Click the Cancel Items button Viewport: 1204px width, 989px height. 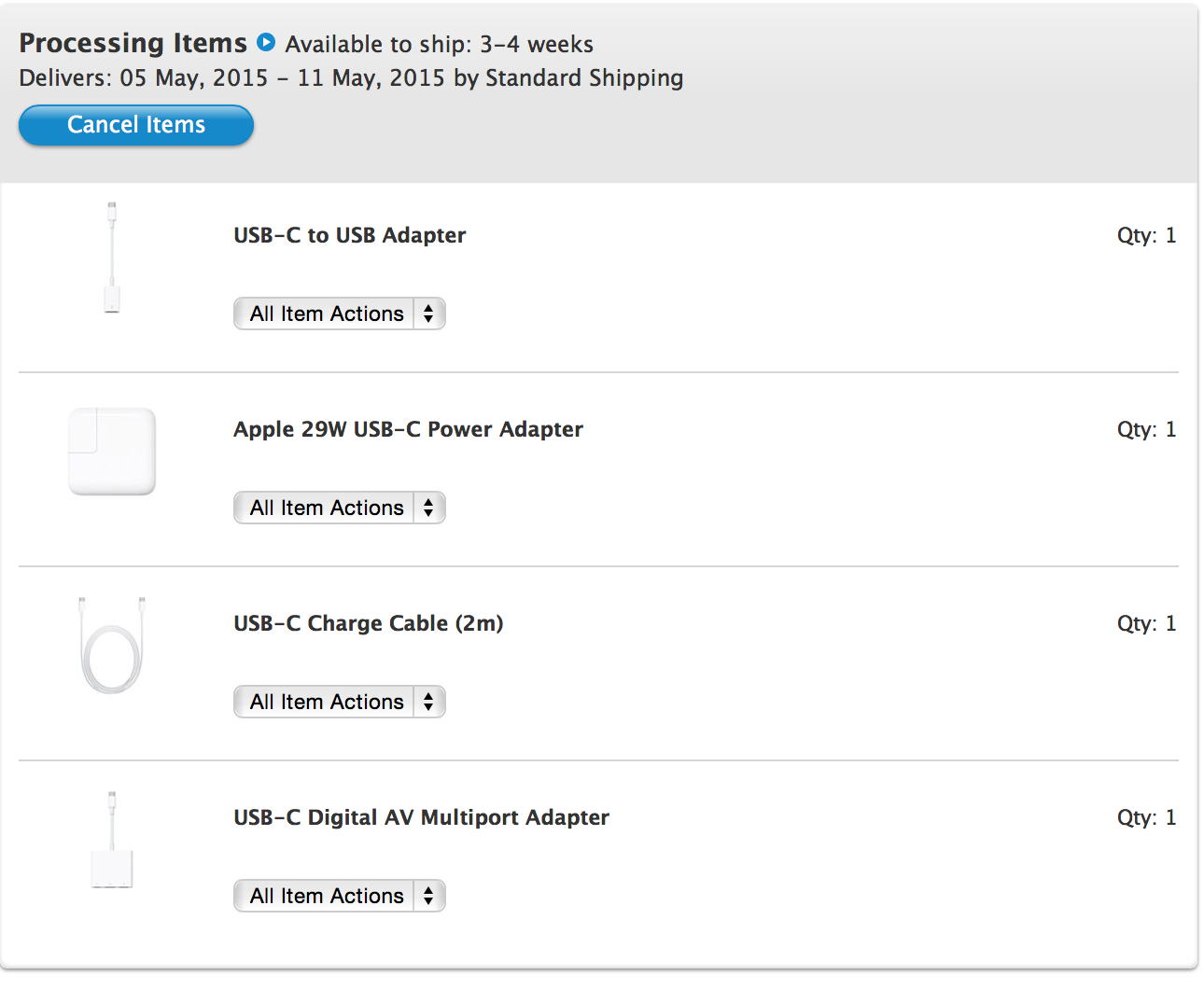136,125
